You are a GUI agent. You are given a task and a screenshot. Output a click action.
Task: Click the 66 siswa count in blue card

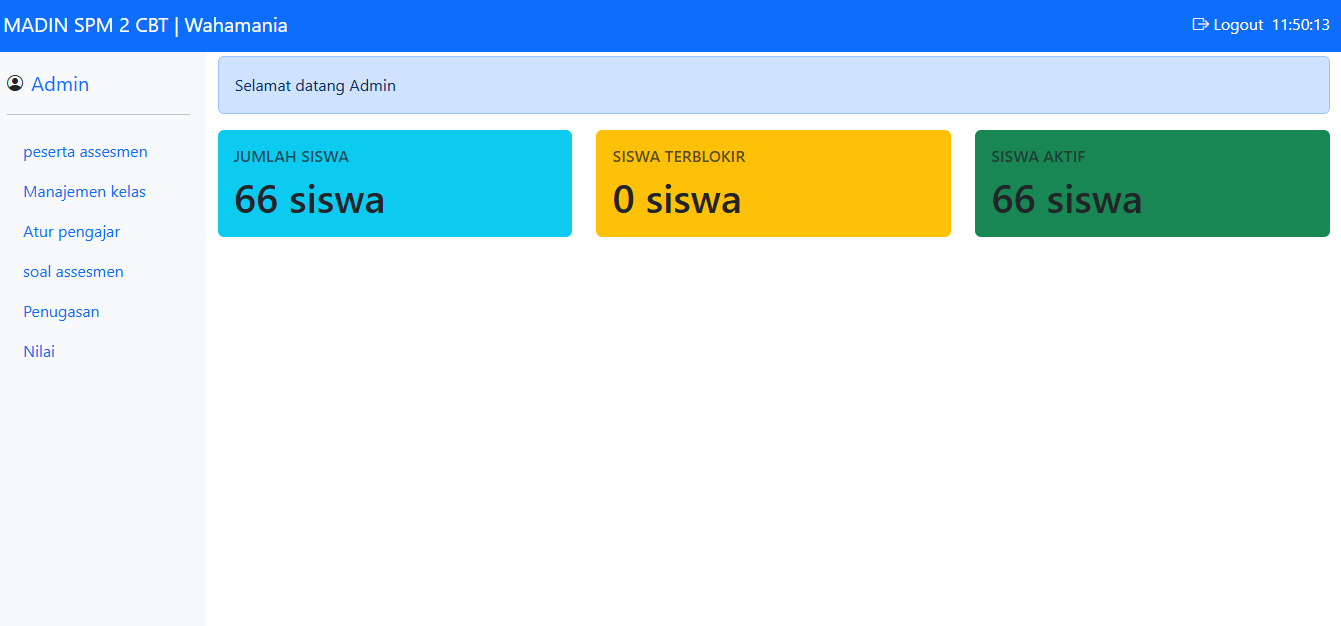coord(309,200)
